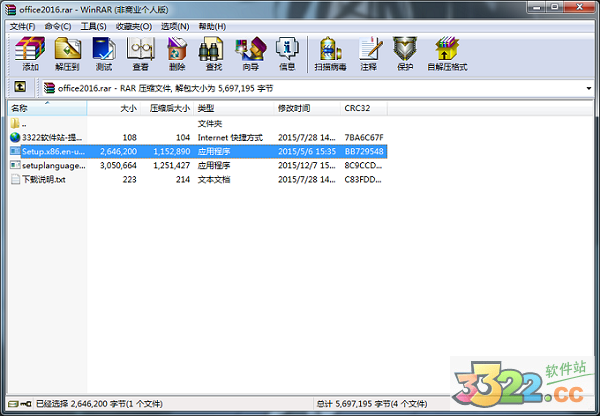Select the 下载说明.txt file name
The width and height of the screenshot is (600, 416).
point(44,179)
